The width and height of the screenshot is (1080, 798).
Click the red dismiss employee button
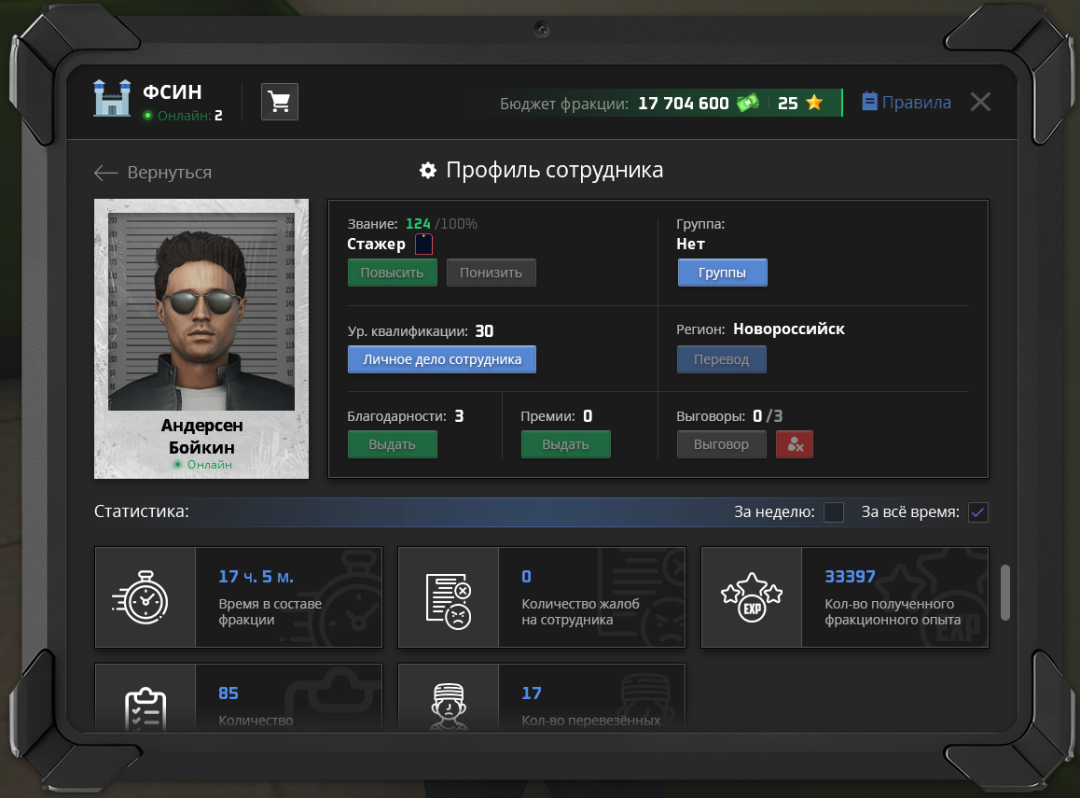pos(794,444)
